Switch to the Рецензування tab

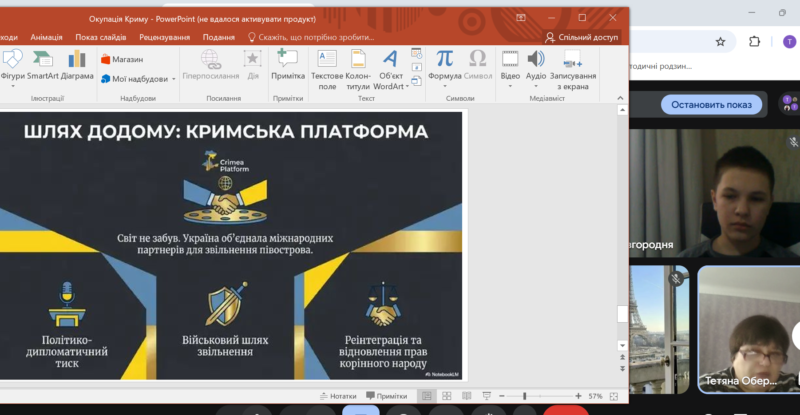164,37
